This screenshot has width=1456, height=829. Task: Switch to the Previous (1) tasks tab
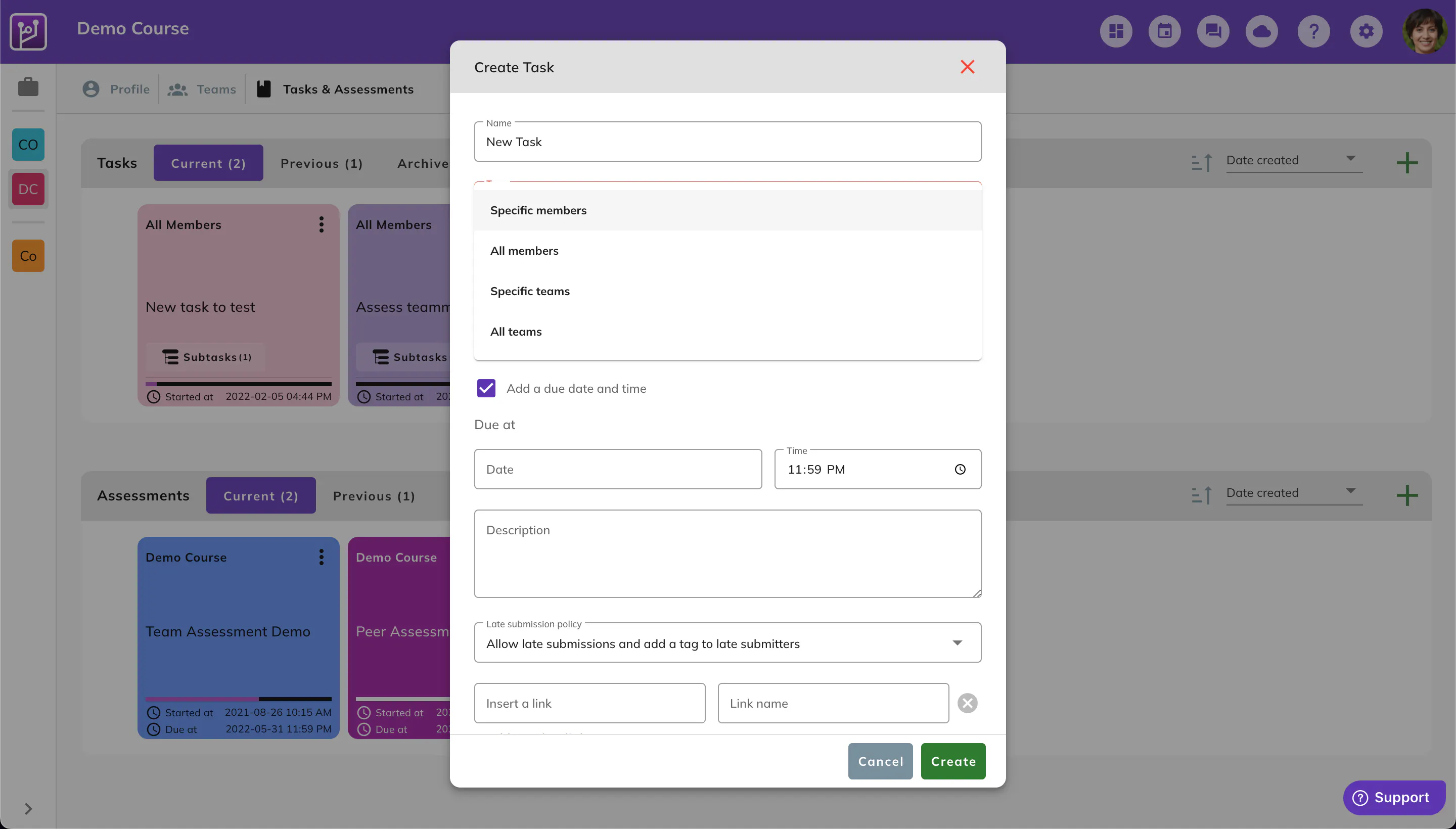tap(321, 163)
